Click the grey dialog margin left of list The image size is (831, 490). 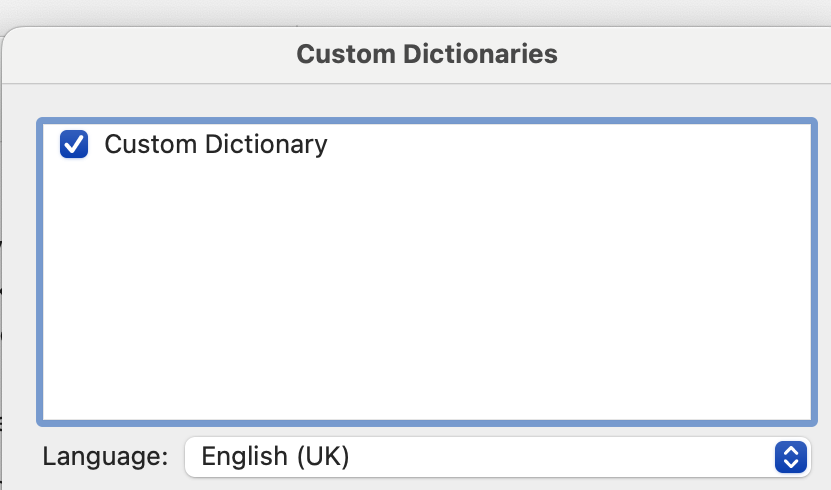click(20, 270)
